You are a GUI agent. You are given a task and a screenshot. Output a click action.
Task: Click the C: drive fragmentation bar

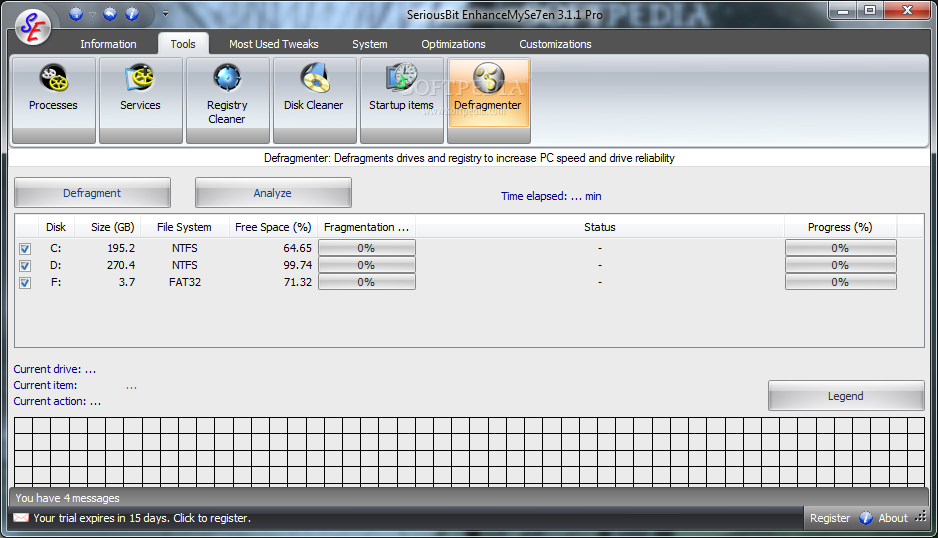click(367, 248)
